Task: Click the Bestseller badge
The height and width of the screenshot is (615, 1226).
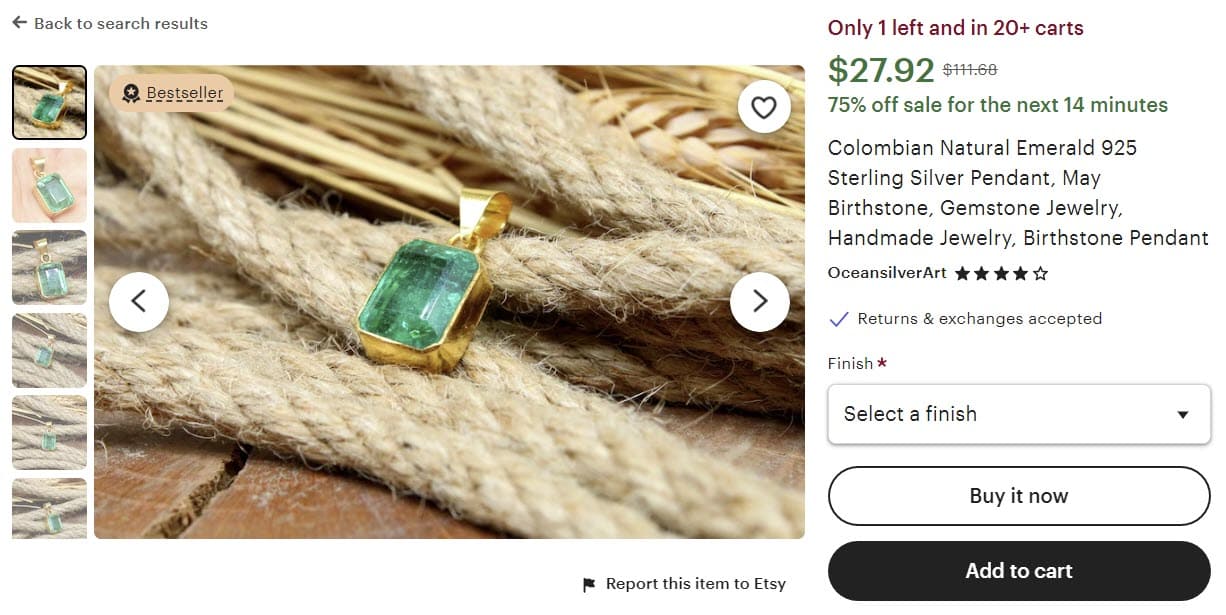Action: point(172,93)
